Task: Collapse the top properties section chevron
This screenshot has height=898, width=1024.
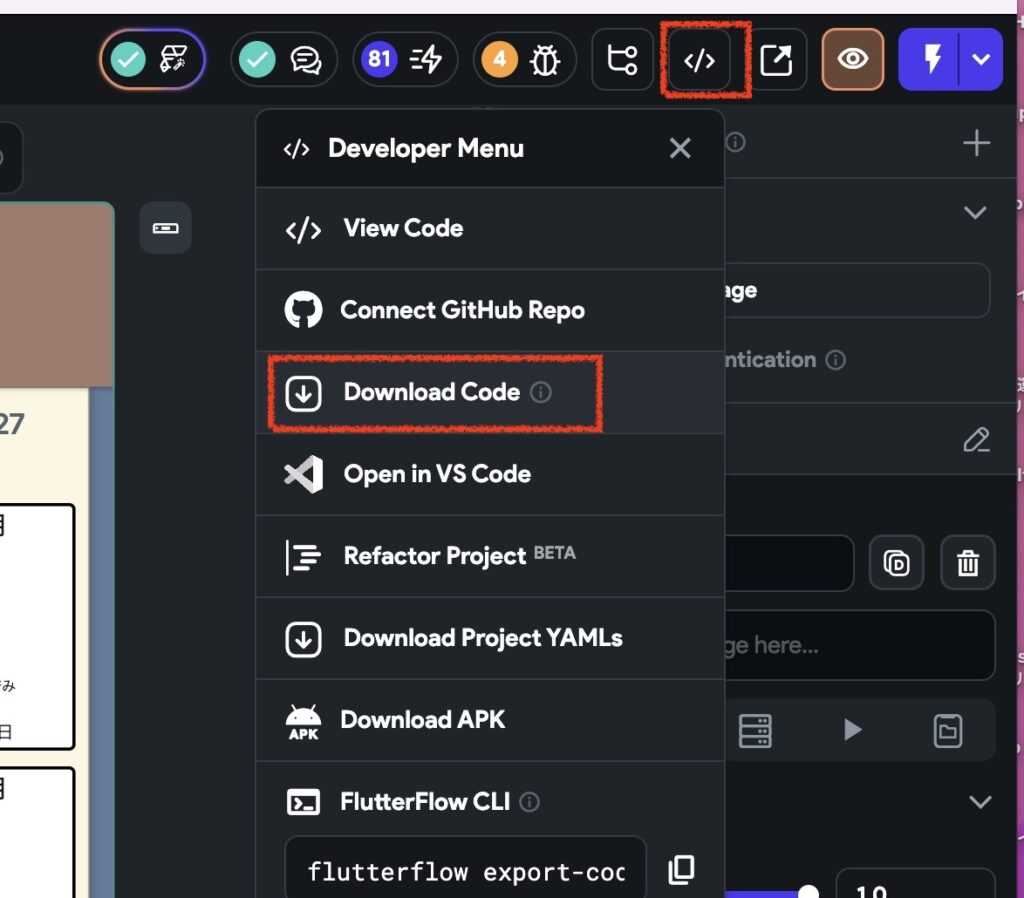Action: coord(974,213)
